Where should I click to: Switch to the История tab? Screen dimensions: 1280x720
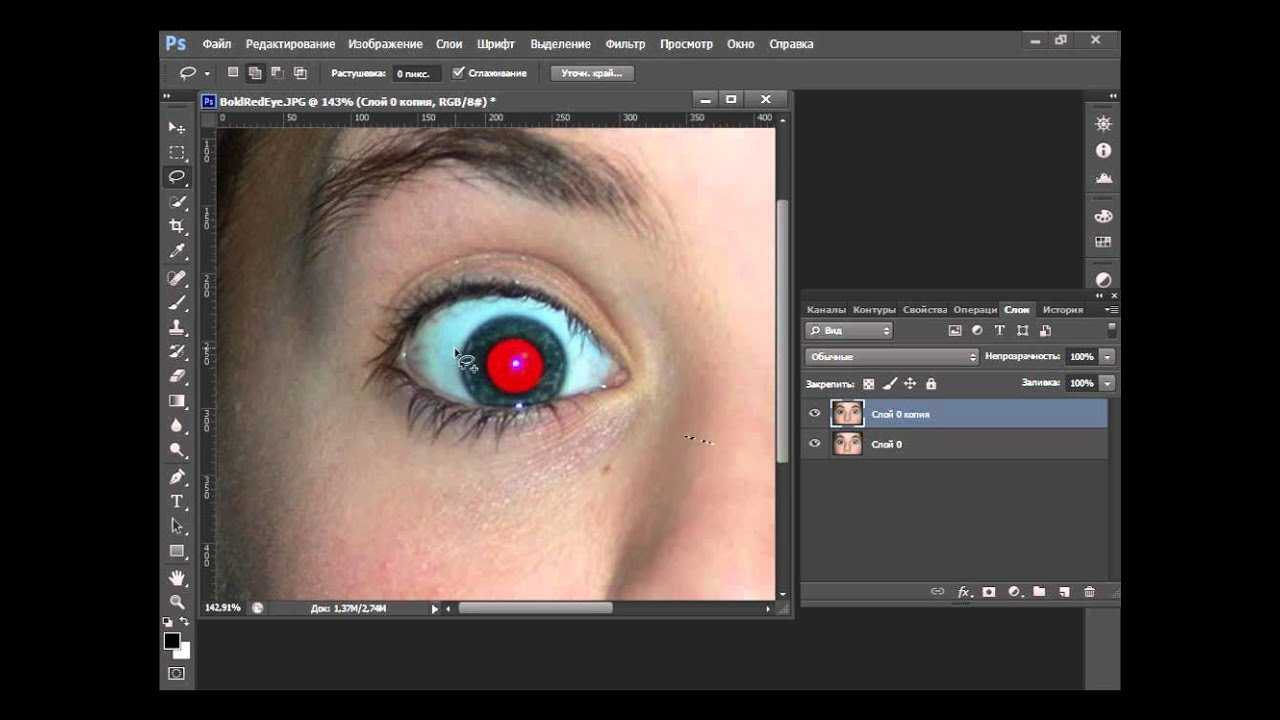[x=1063, y=310]
